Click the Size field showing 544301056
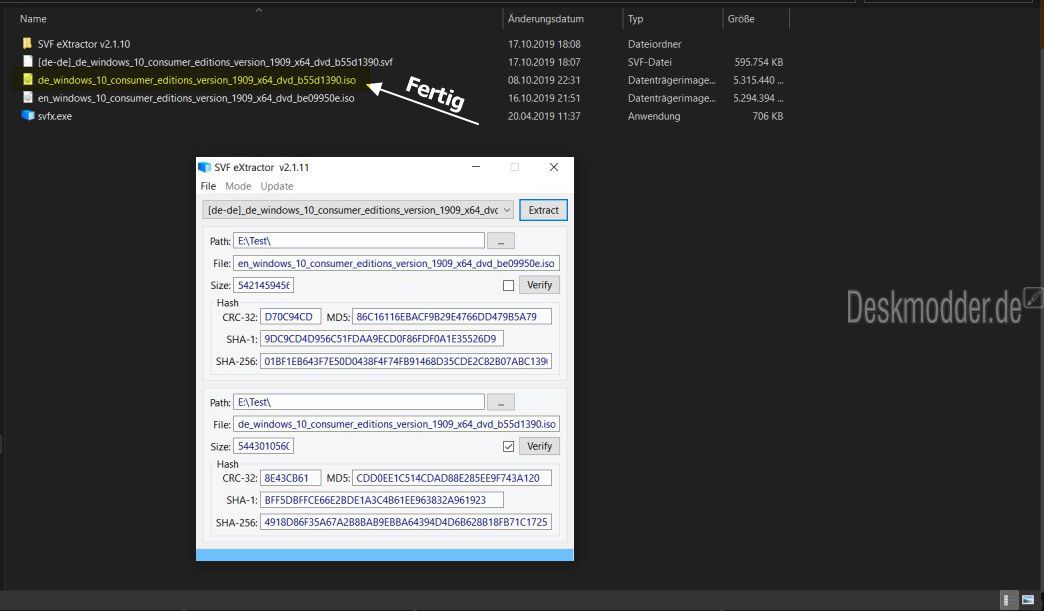Screen dimensions: 1044x611 (x=264, y=446)
